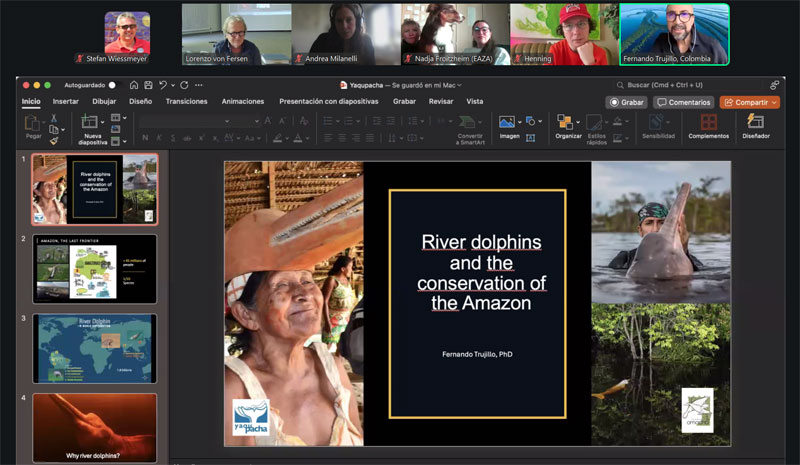Open the three-dots quick access menu
800x465 pixels.
click(x=198, y=85)
